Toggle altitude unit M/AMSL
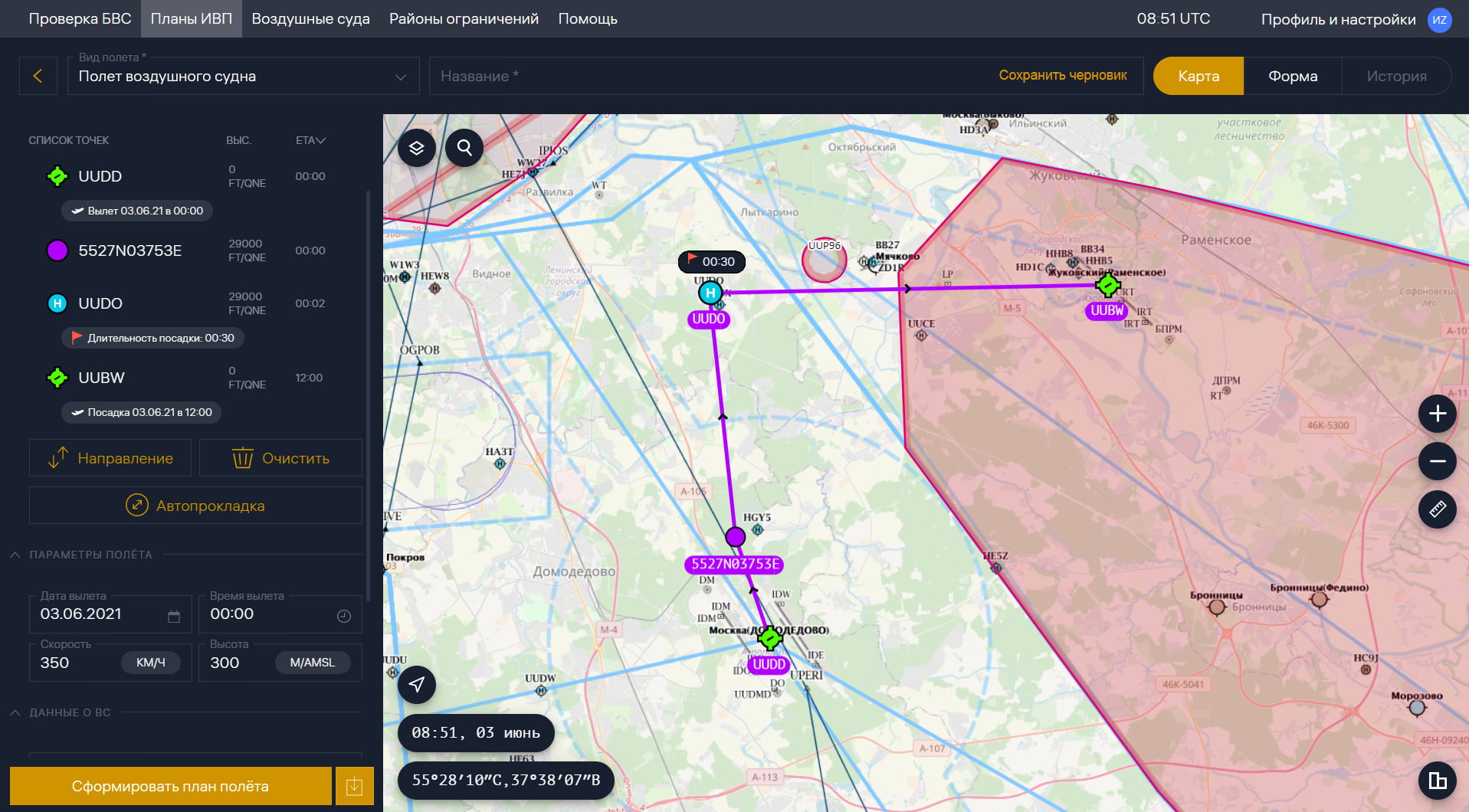Viewport: 1469px width, 812px height. point(312,663)
